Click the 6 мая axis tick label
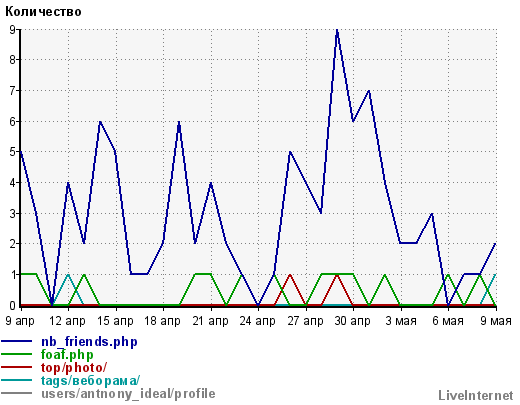 click(x=448, y=321)
